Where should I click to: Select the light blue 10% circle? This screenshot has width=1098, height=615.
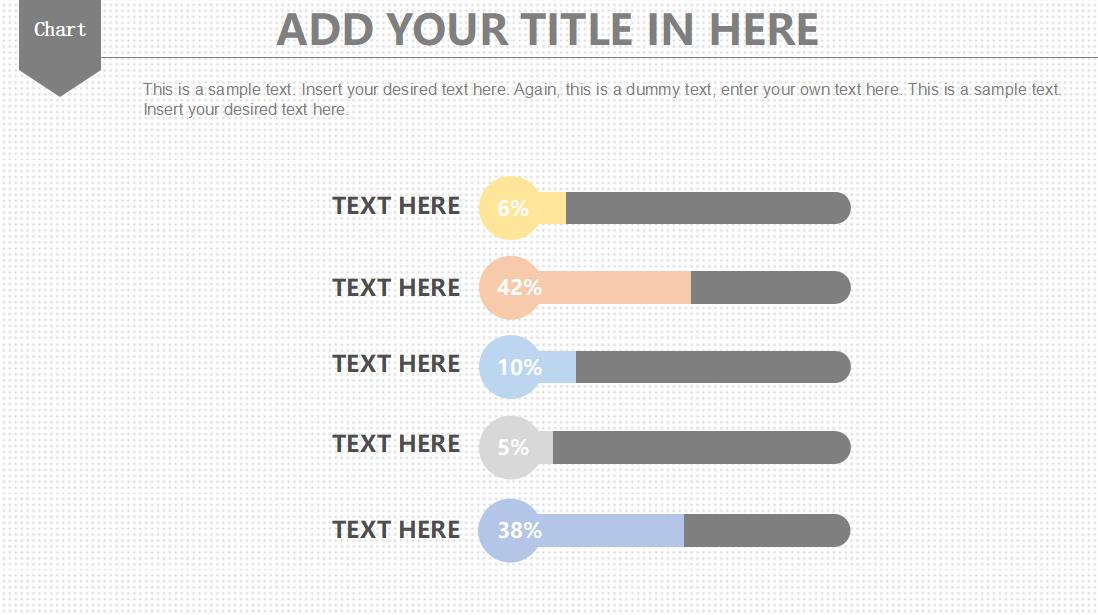pyautogui.click(x=511, y=367)
